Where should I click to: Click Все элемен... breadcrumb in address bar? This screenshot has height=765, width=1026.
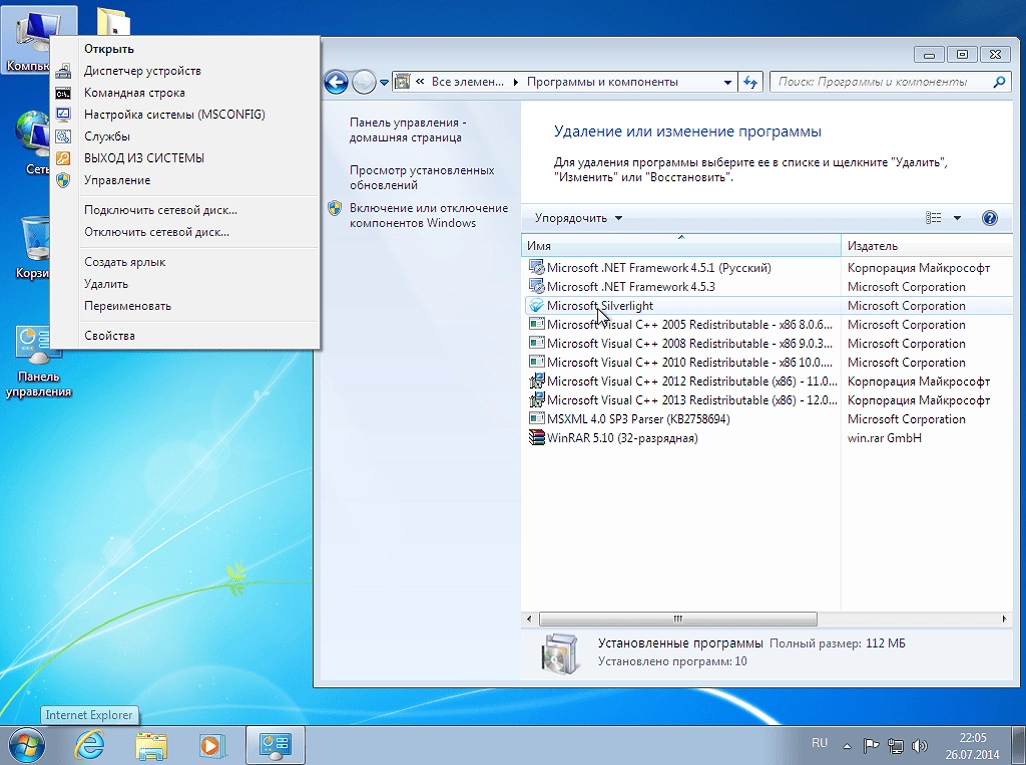(468, 82)
